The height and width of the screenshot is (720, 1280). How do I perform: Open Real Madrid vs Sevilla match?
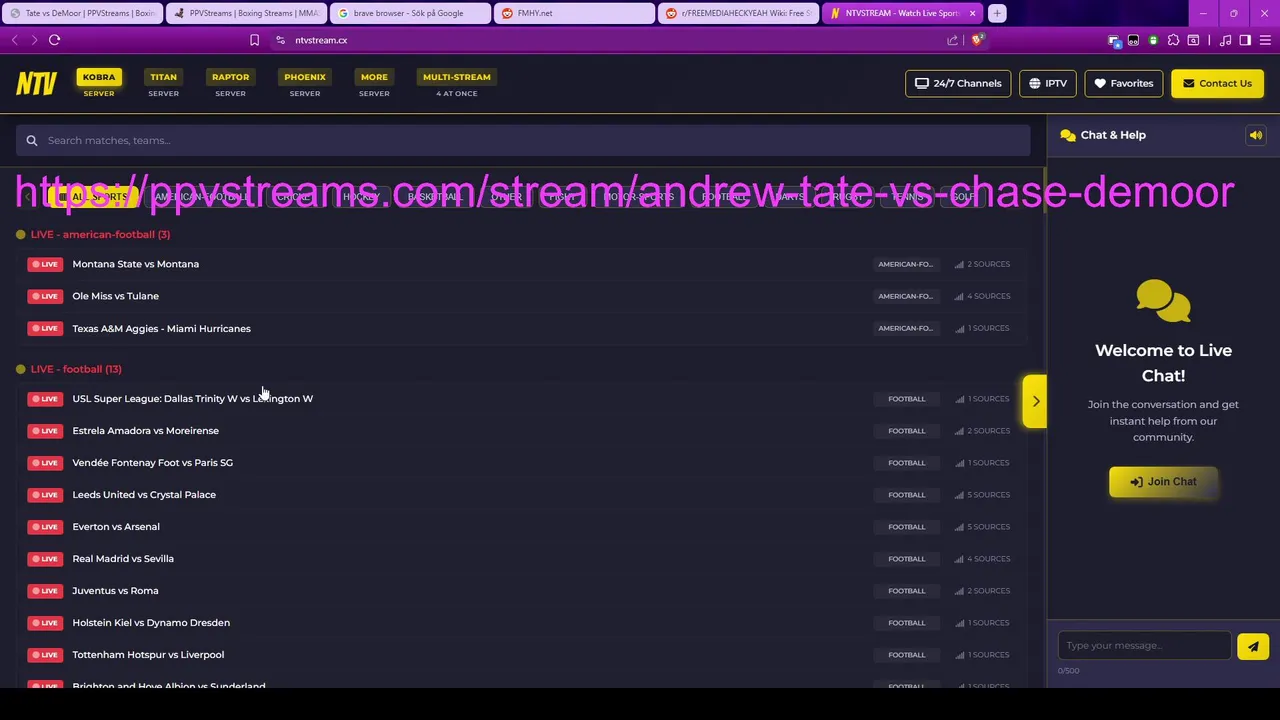pos(123,559)
